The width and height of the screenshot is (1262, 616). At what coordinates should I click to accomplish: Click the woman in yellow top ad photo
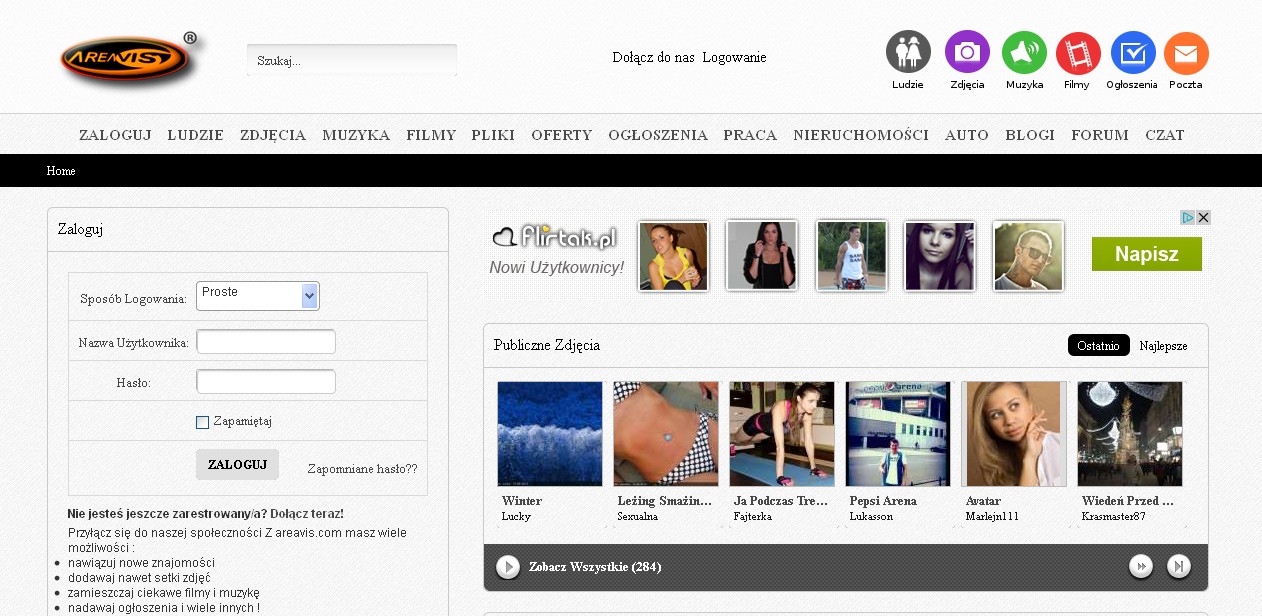pos(673,256)
